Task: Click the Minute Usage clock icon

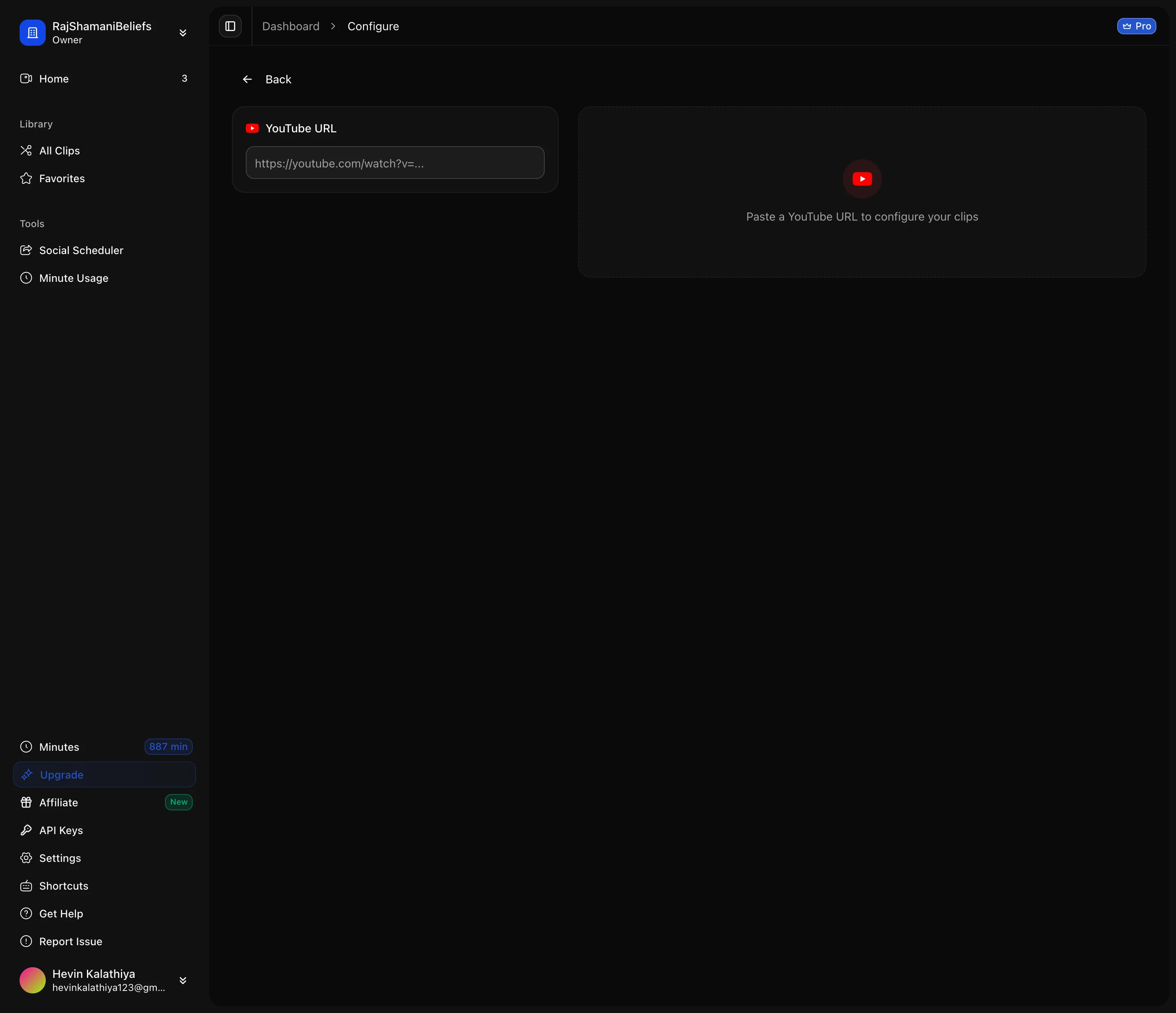Action: point(26,278)
